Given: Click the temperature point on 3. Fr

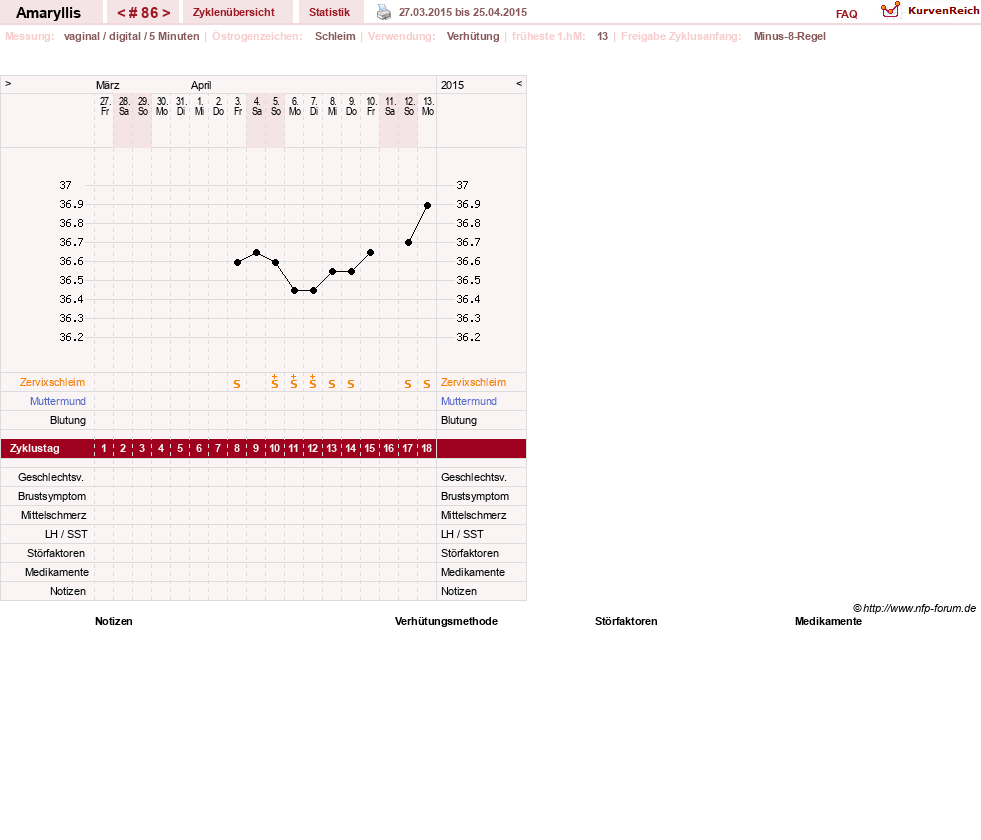Looking at the screenshot, I should click(x=237, y=263).
